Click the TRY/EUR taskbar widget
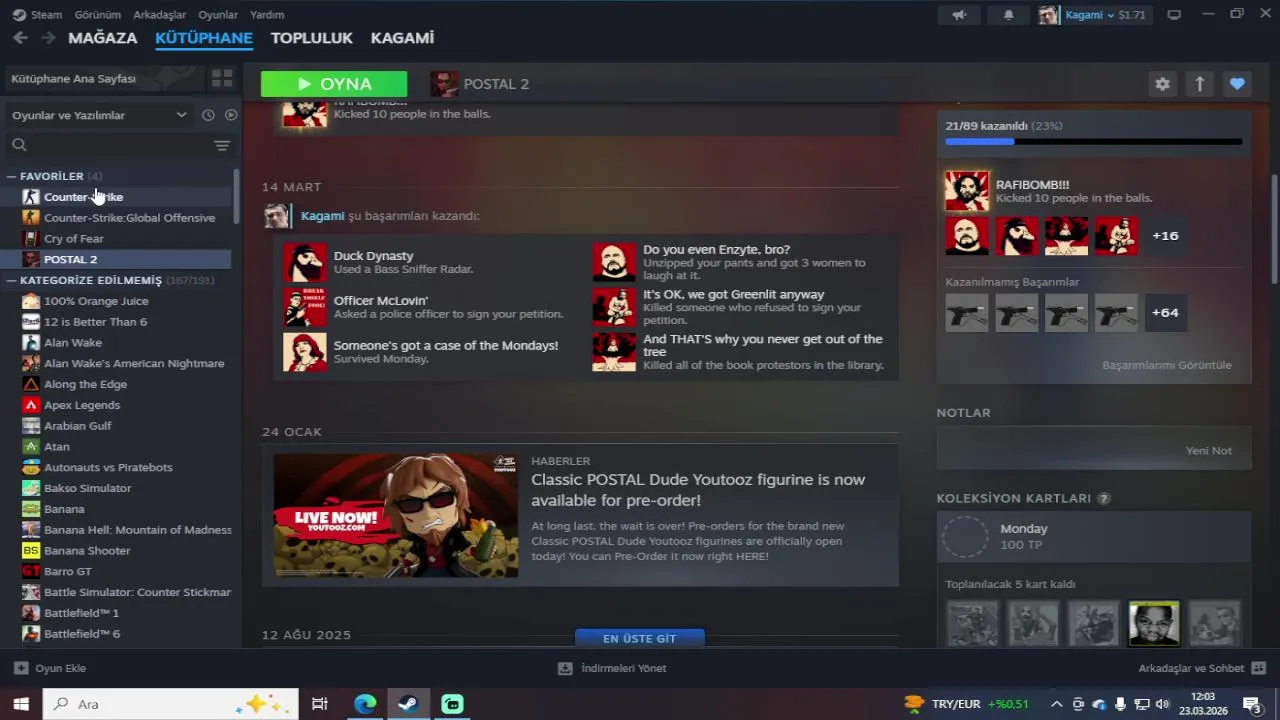Image resolution: width=1280 pixels, height=720 pixels. (966, 704)
